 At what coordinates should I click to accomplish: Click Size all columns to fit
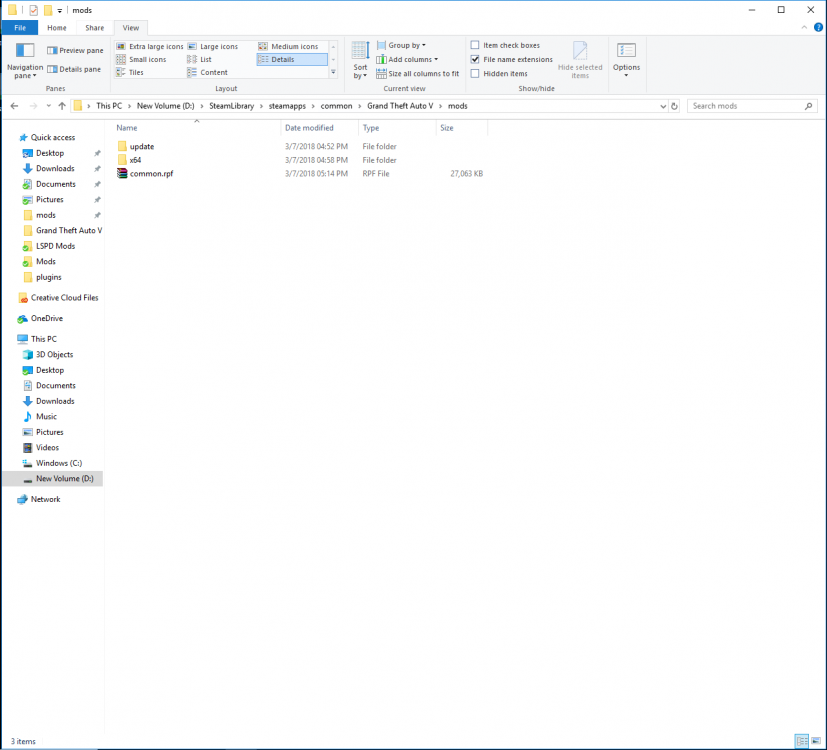[x=418, y=74]
